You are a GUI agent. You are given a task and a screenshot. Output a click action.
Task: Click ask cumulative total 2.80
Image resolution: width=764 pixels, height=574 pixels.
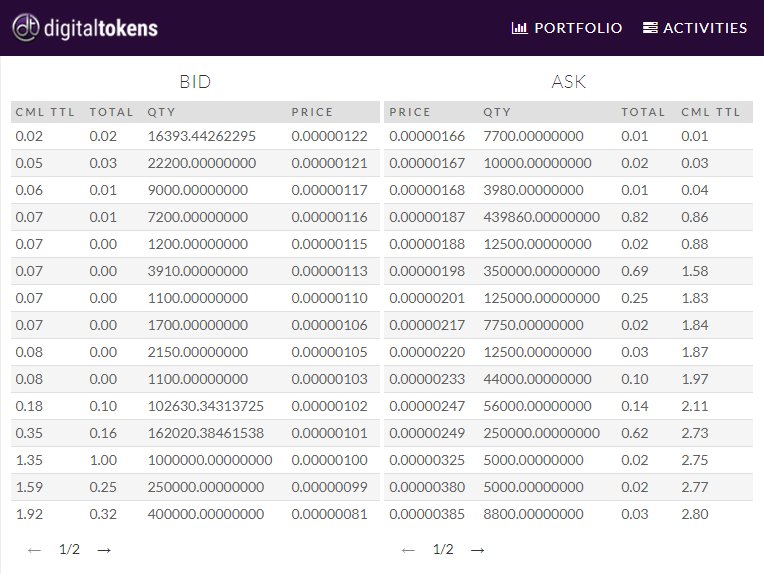695,514
